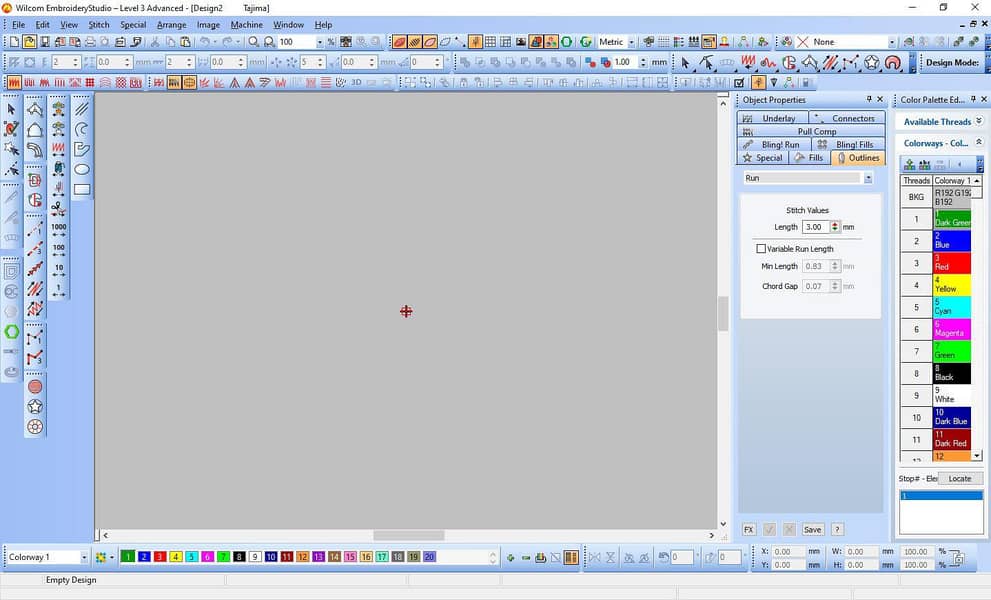Click the New design icon
The image size is (991, 600).
[x=13, y=42]
